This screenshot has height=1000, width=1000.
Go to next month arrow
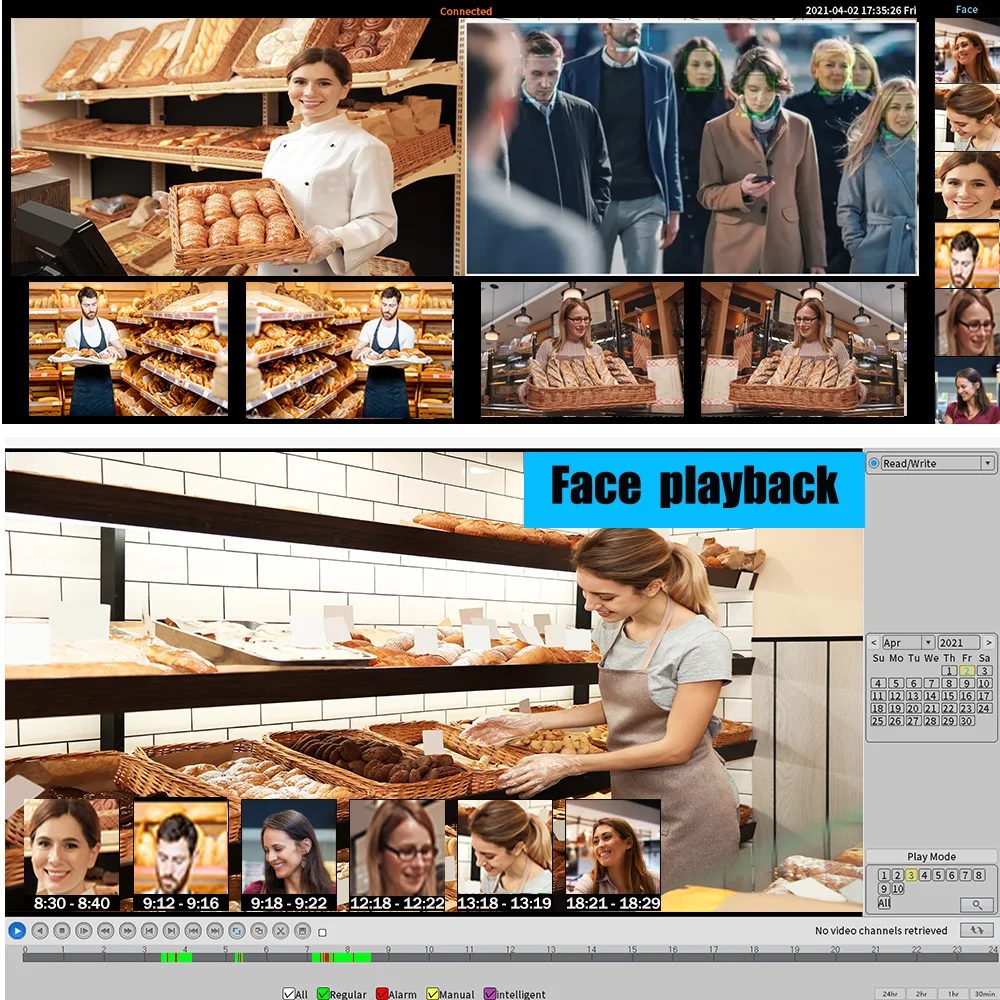(x=988, y=643)
